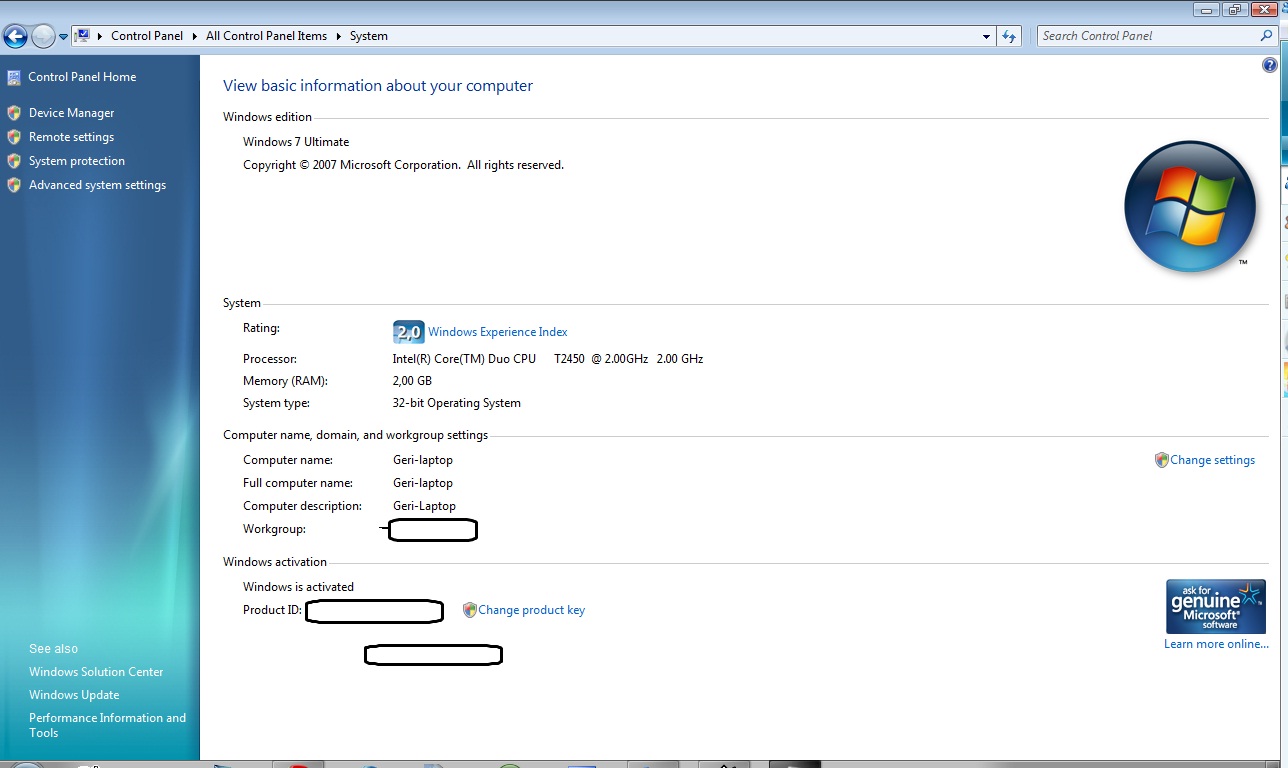Minimize the System window
This screenshot has width=1288, height=768.
(1207, 9)
